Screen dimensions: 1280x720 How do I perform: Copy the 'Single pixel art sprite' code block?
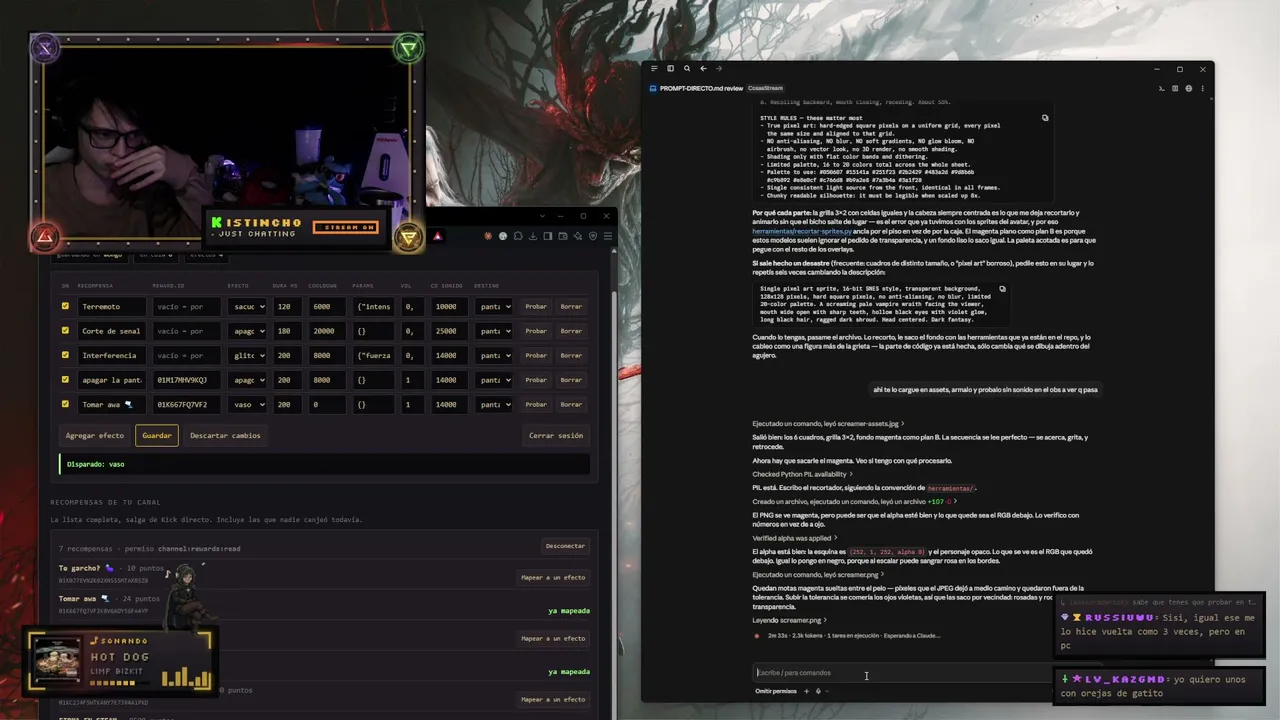coord(1002,289)
